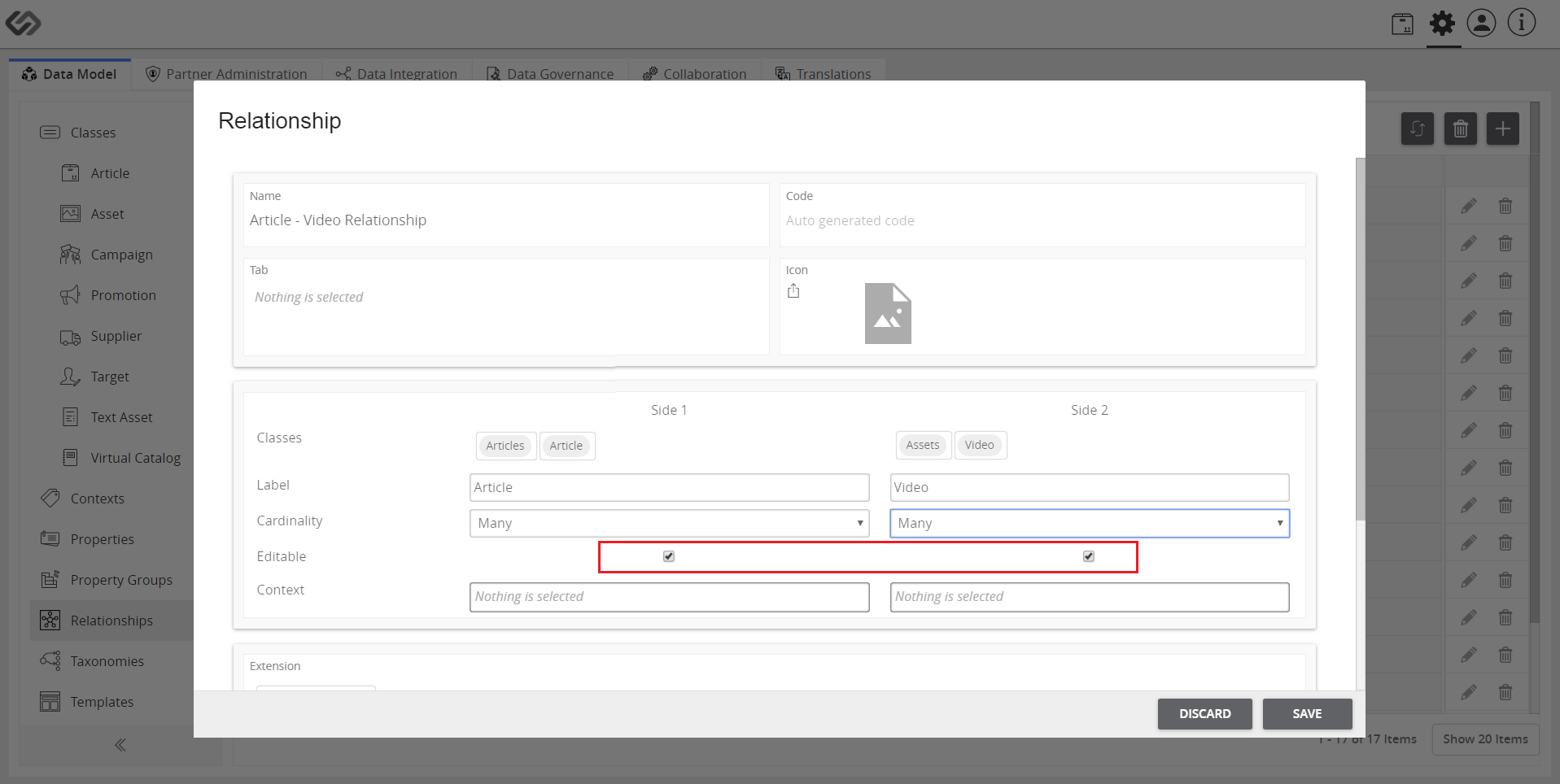Viewport: 1560px width, 784px height.
Task: Click the first row trash icon
Action: point(1505,206)
